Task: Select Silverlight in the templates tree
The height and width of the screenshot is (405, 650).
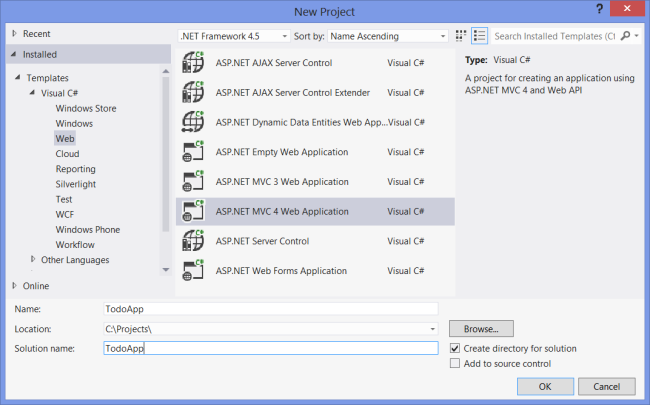Action: 76,184
